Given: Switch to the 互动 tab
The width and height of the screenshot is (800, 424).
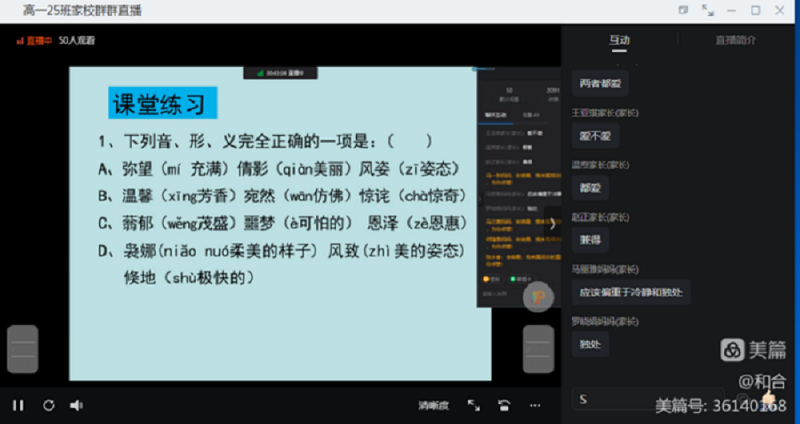Looking at the screenshot, I should click(620, 40).
